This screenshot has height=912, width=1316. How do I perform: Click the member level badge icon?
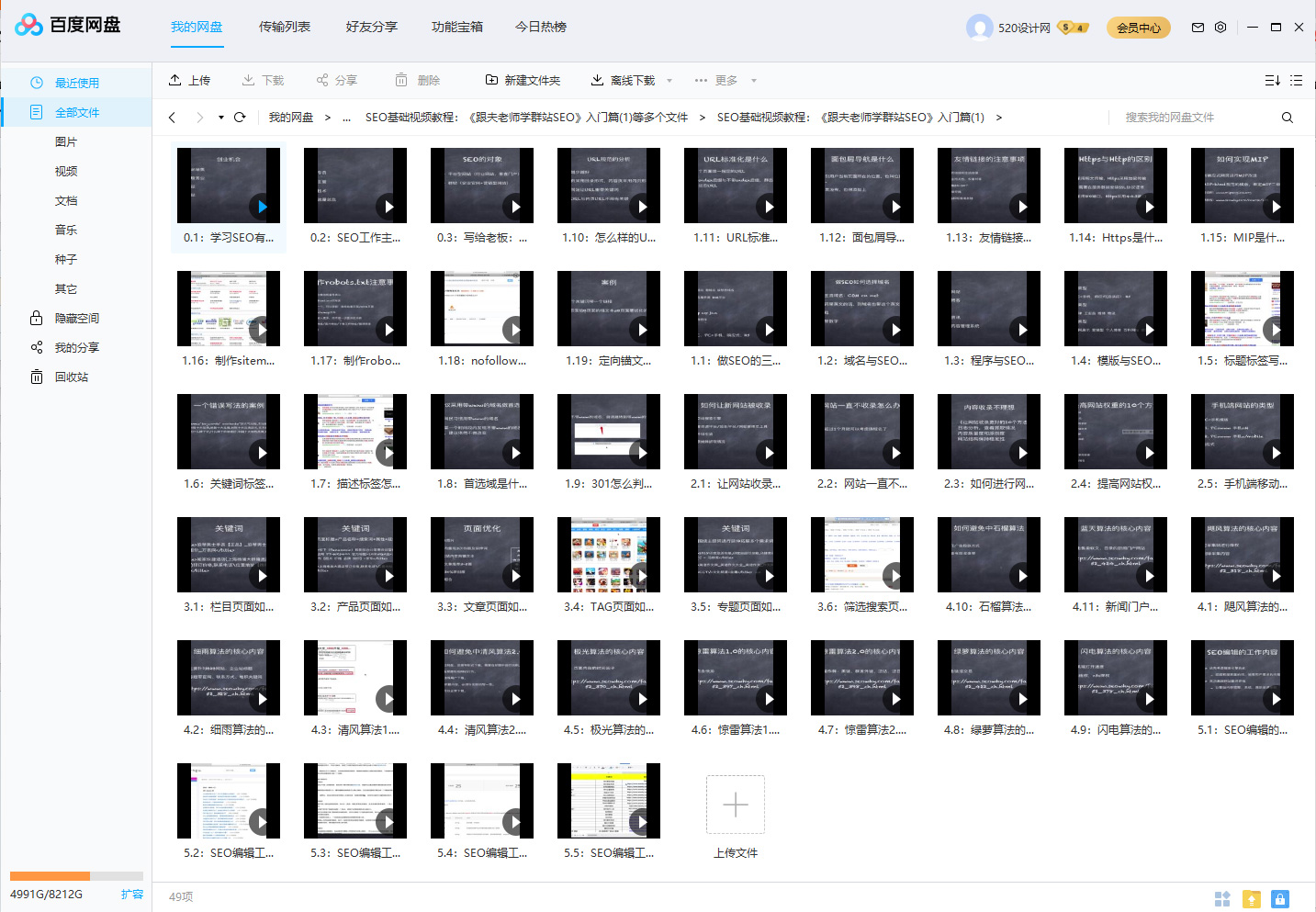click(x=1073, y=28)
